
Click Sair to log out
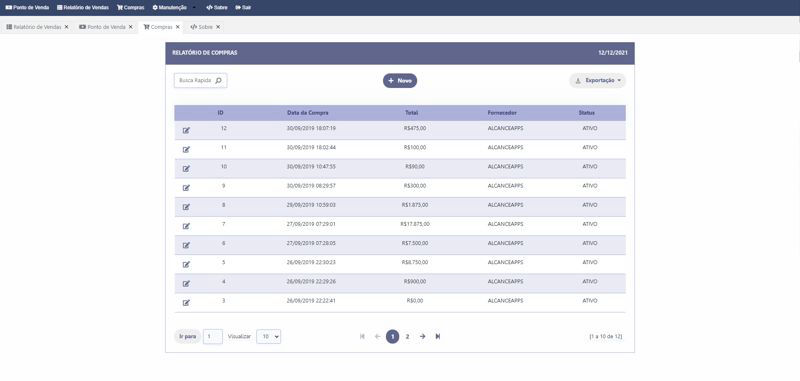pyautogui.click(x=243, y=8)
